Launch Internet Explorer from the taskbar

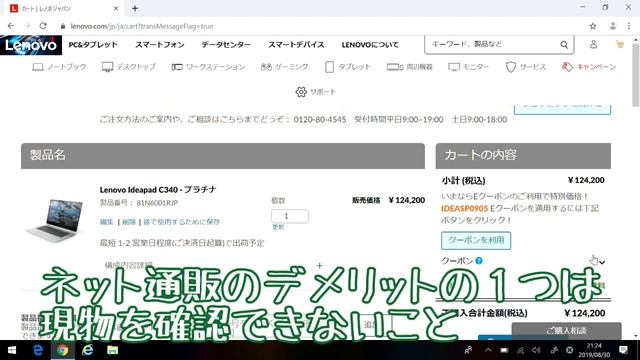click(87, 350)
